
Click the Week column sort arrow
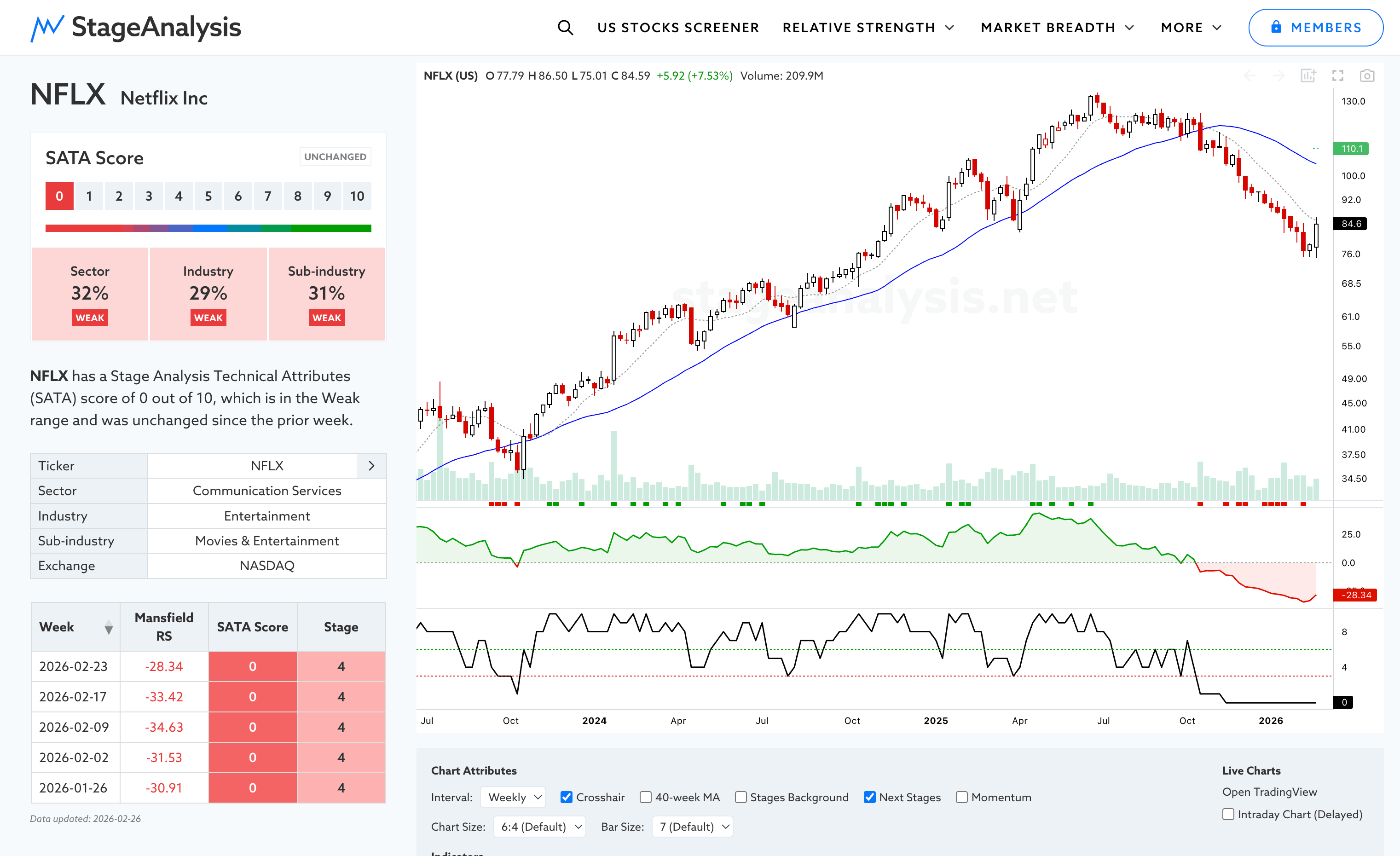pyautogui.click(x=109, y=627)
